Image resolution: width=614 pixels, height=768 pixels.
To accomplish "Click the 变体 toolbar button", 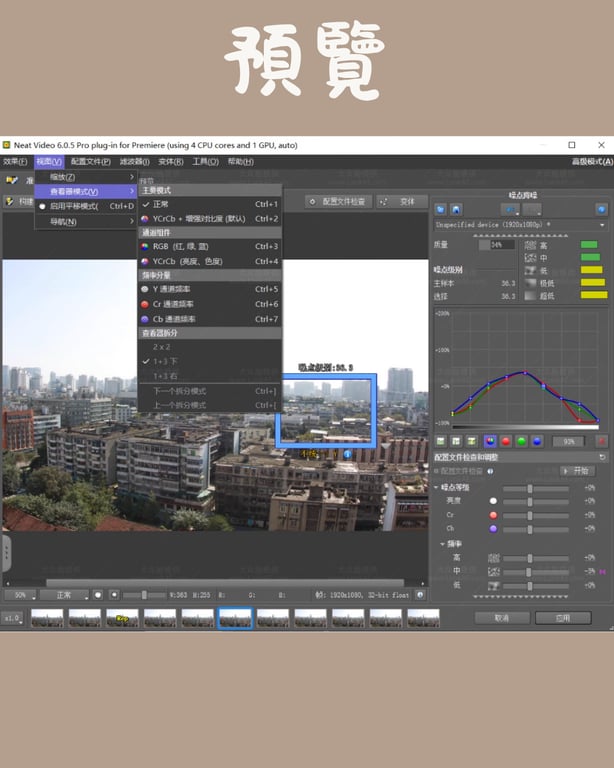I will click(x=401, y=201).
